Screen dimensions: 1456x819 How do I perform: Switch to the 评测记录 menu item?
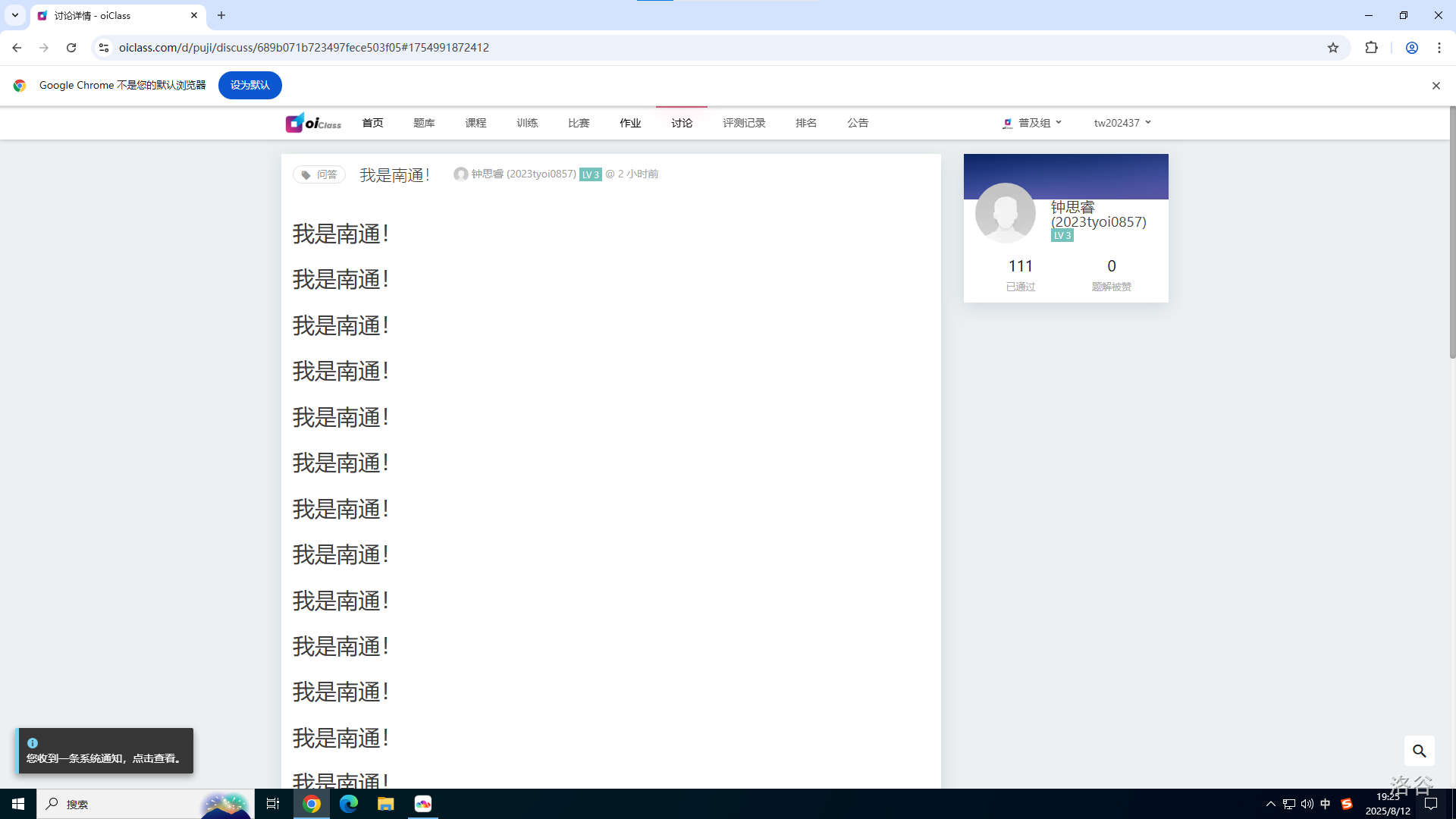tap(743, 123)
